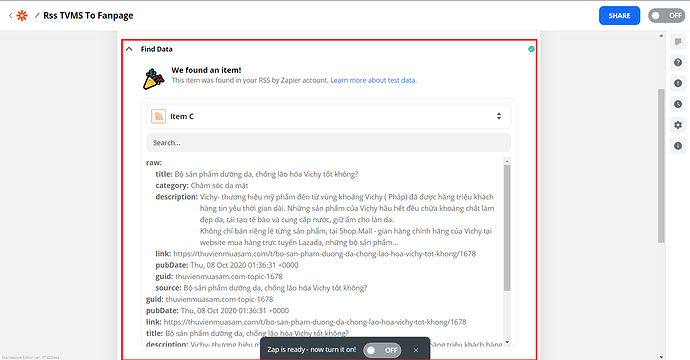
Task: Open the settings gear icon
Action: point(678,125)
